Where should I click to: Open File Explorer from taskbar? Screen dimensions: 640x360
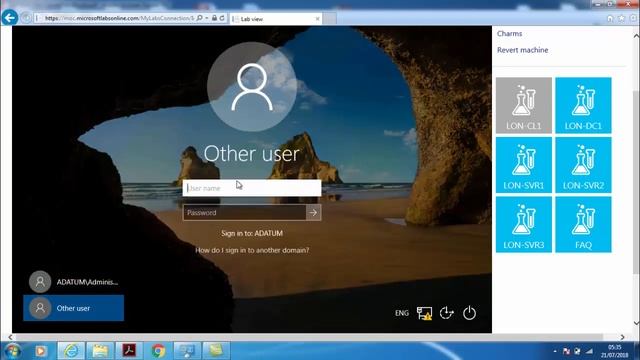tap(100, 351)
